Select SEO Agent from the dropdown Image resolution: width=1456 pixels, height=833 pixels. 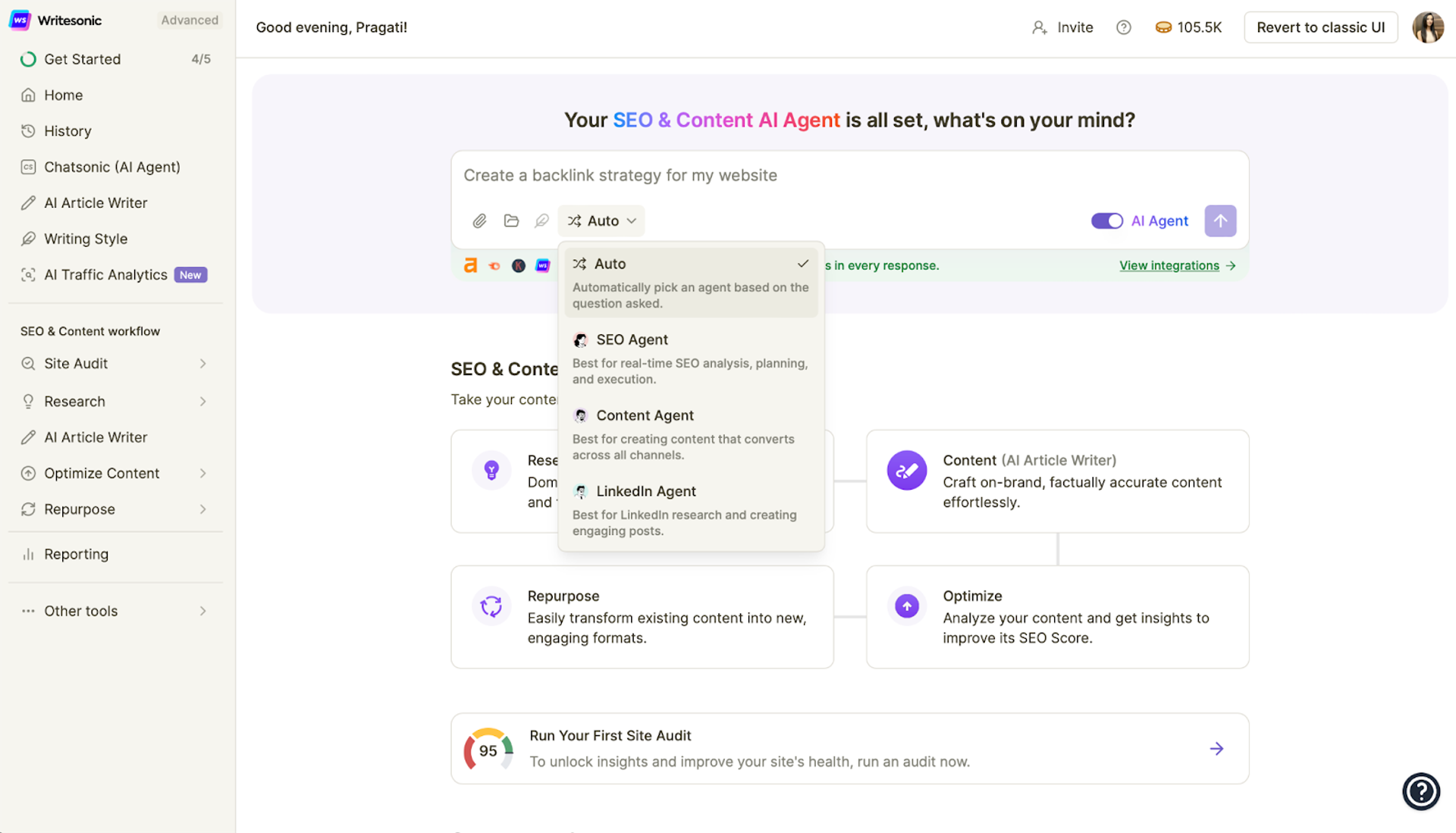tap(691, 359)
